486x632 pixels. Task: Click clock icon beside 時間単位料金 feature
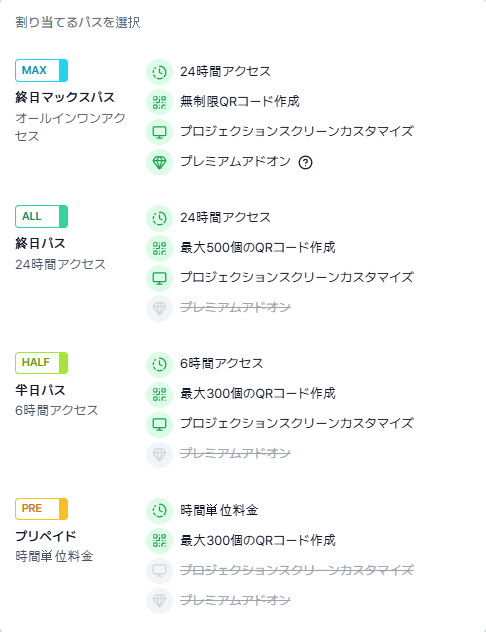coord(160,510)
